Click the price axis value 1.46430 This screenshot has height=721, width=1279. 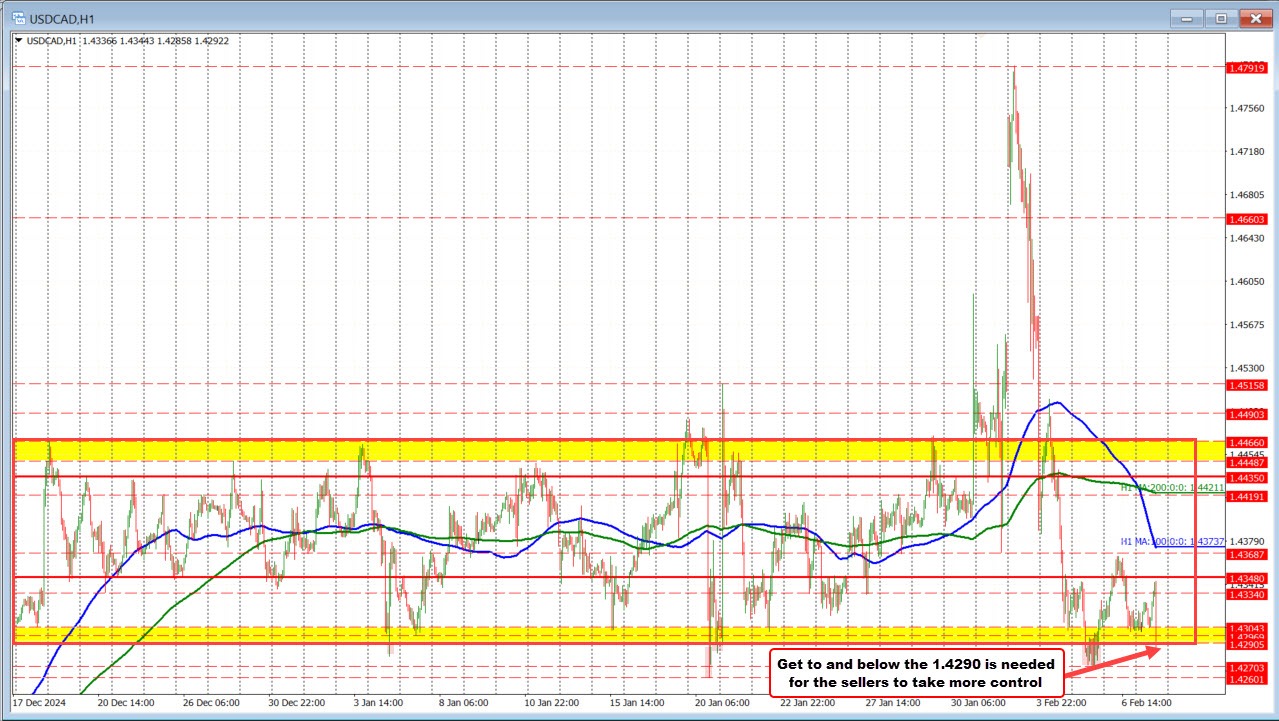(x=1247, y=238)
